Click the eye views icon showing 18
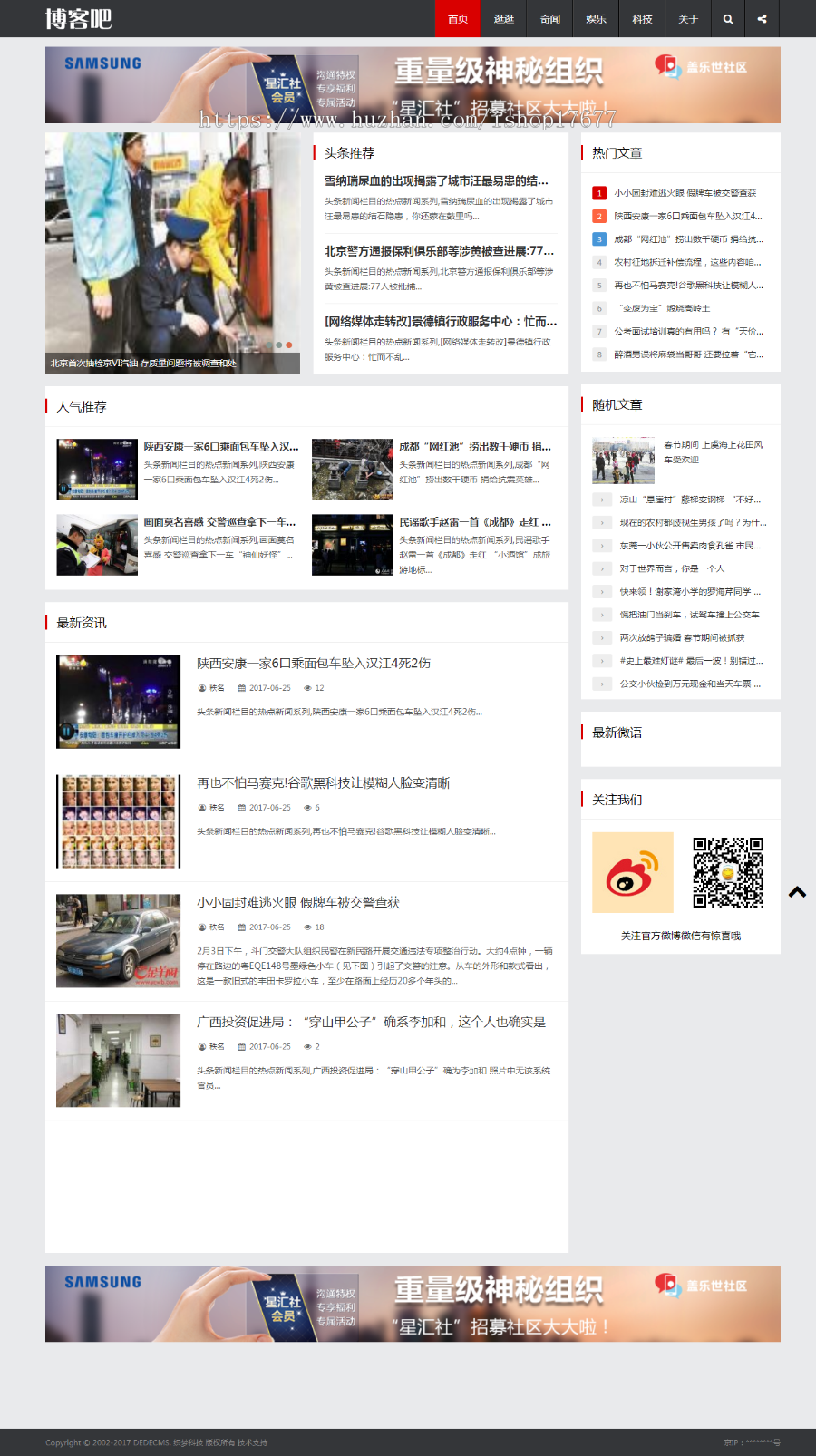 coord(307,927)
